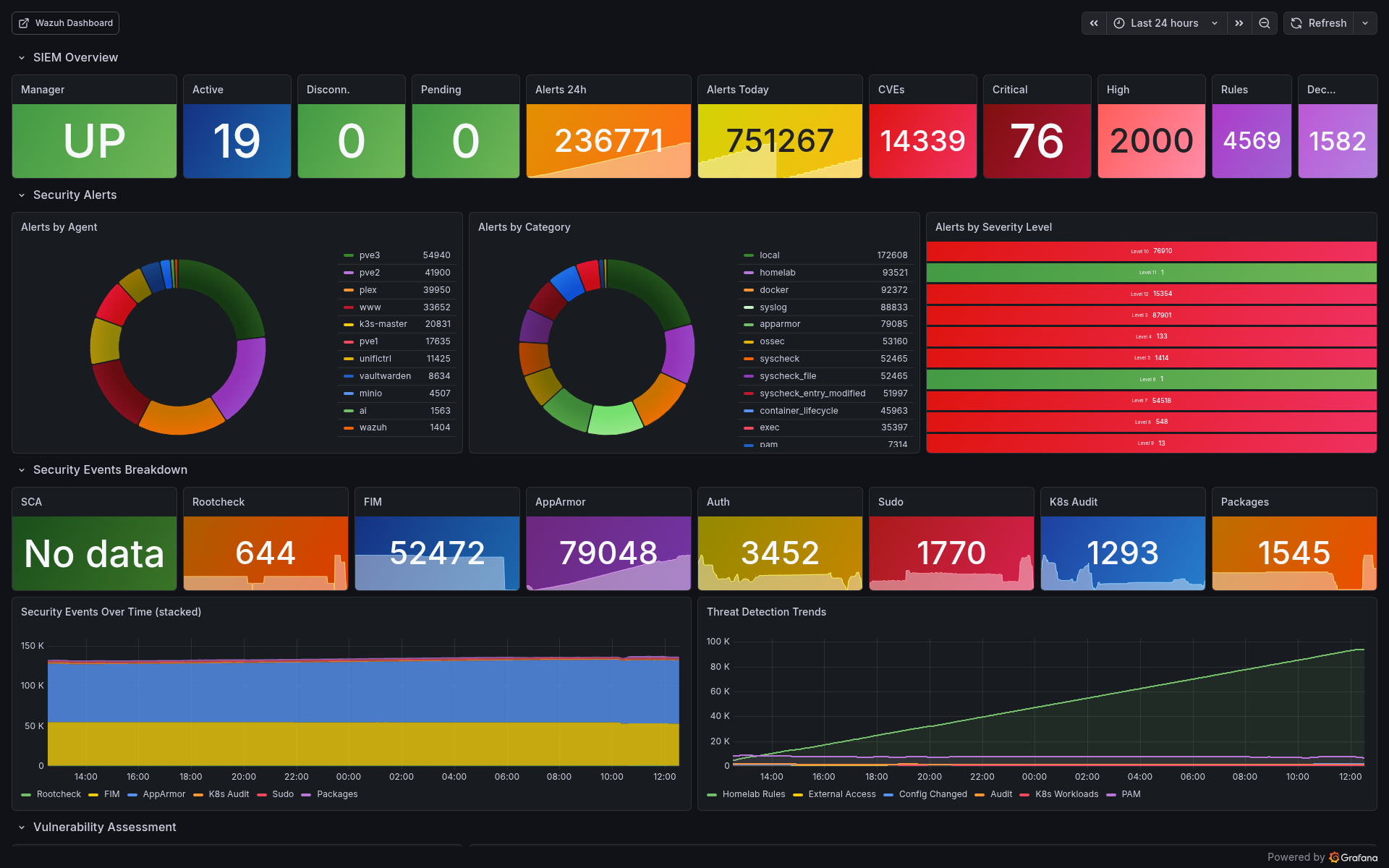Toggle pve3 series in Alerts by Agent legend
Viewport: 1389px width, 868px height.
point(369,255)
